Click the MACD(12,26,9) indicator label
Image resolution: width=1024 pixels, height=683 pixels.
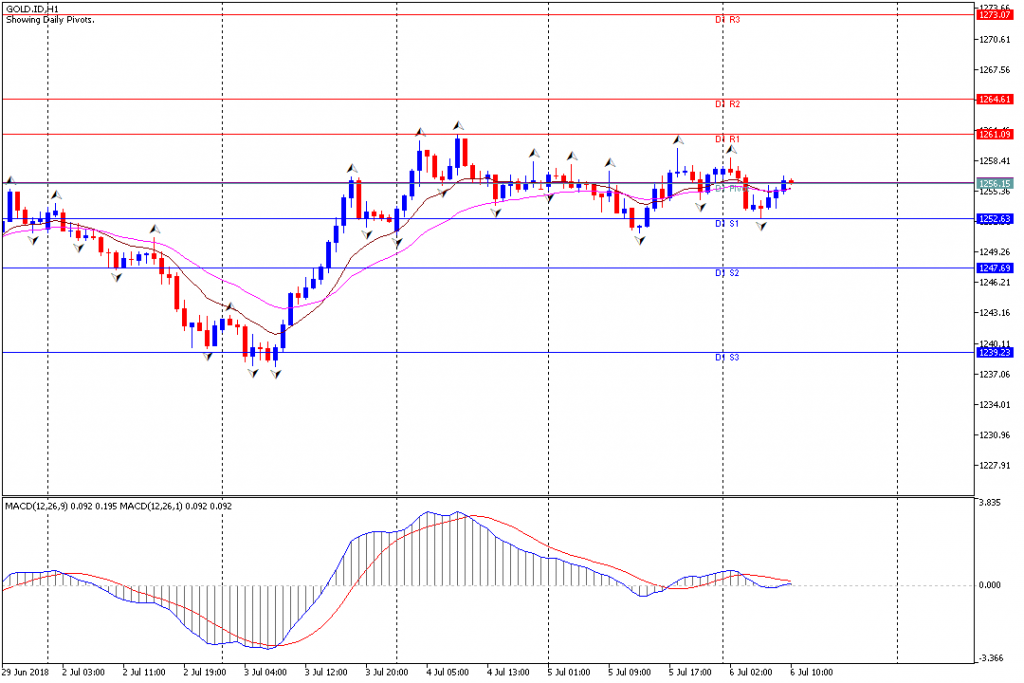(37, 506)
